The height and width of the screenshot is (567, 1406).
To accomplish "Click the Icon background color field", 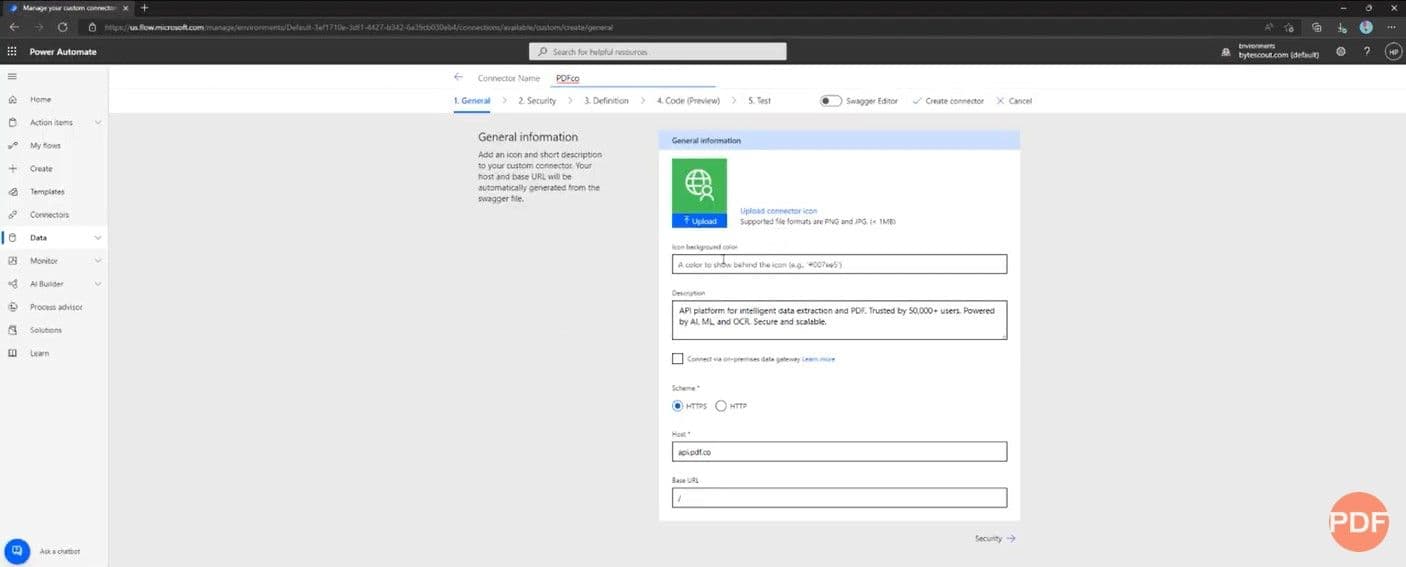I will (839, 265).
